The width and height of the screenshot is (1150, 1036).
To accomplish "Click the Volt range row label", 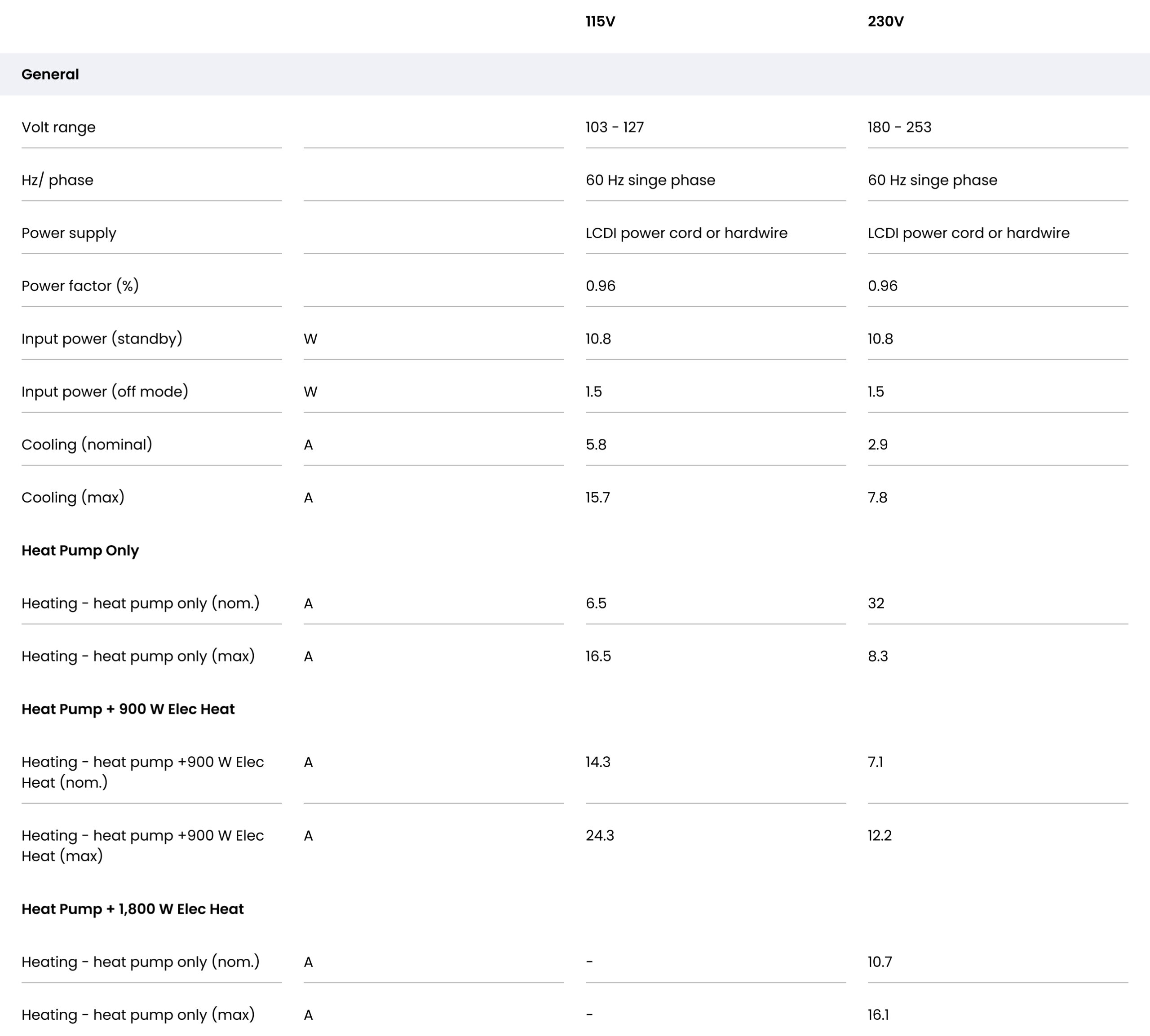I will pyautogui.click(x=59, y=128).
